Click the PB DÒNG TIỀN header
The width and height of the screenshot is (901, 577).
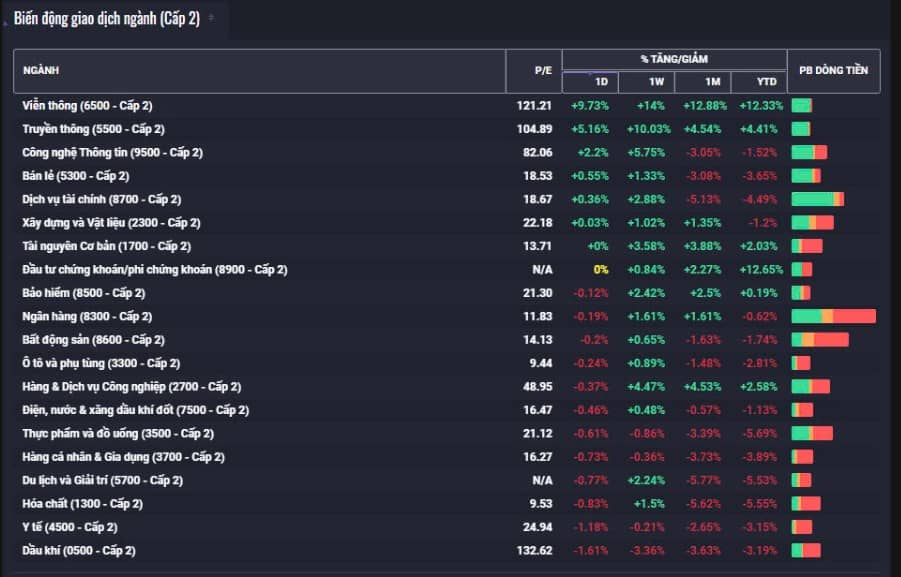tap(834, 71)
